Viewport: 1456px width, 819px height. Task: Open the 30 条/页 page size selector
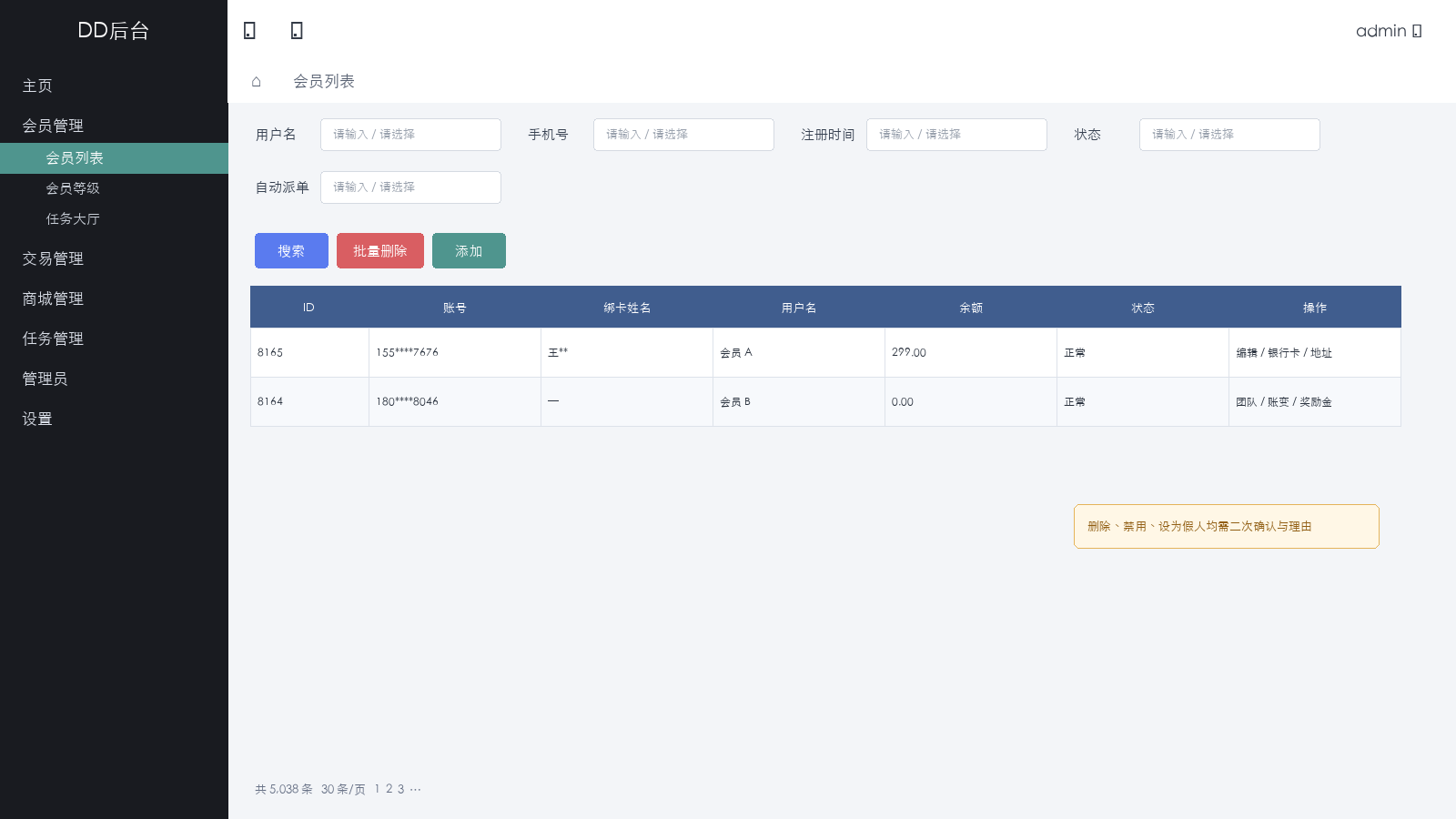[x=343, y=789]
